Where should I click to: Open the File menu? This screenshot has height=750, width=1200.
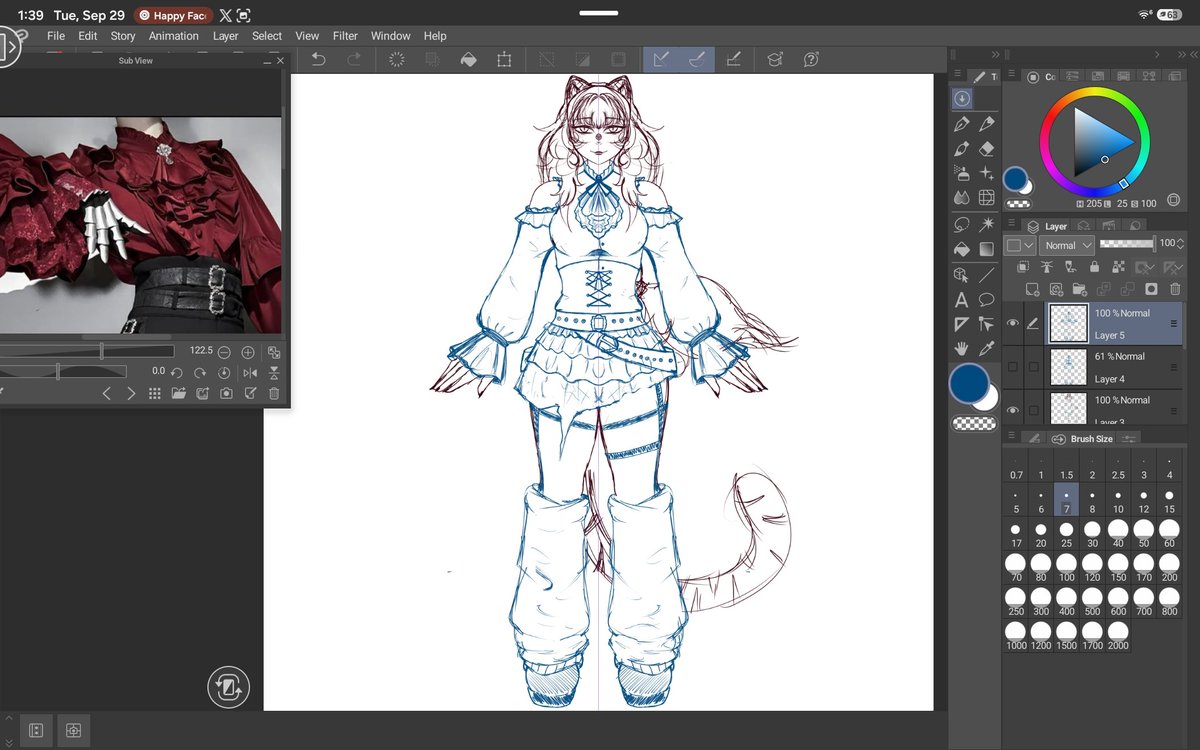pos(56,36)
